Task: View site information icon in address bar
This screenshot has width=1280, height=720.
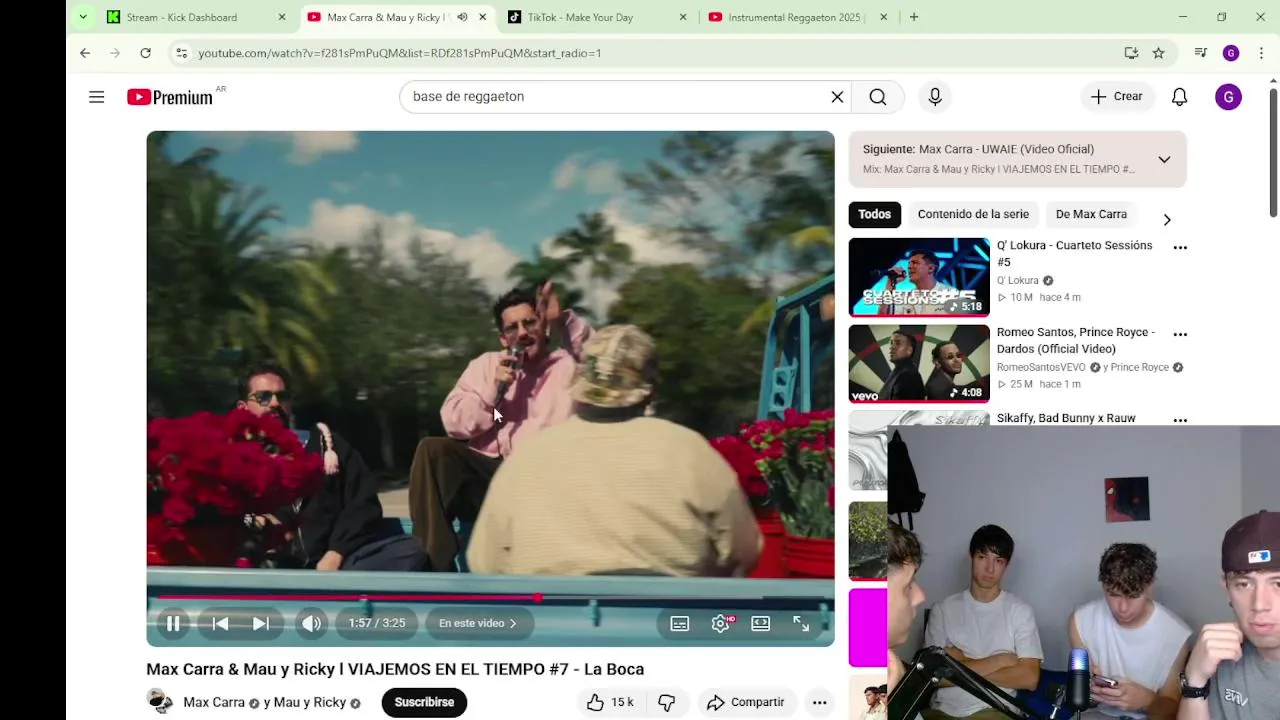Action: (181, 53)
